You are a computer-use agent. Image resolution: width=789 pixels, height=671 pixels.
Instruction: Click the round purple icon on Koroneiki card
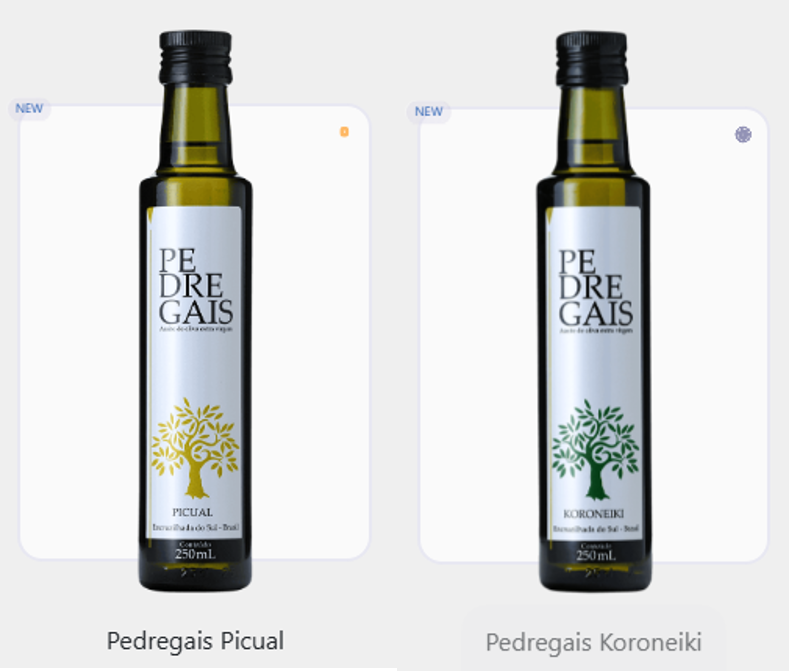click(743, 134)
